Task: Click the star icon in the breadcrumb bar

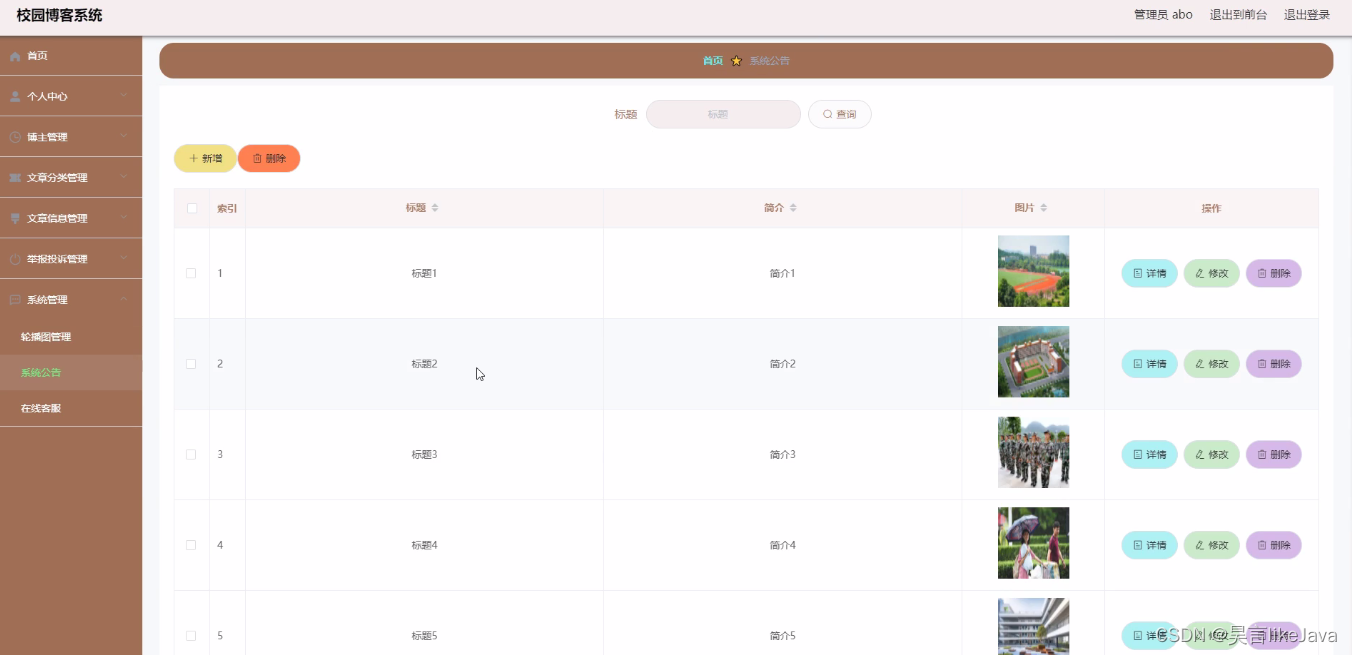Action: point(737,61)
